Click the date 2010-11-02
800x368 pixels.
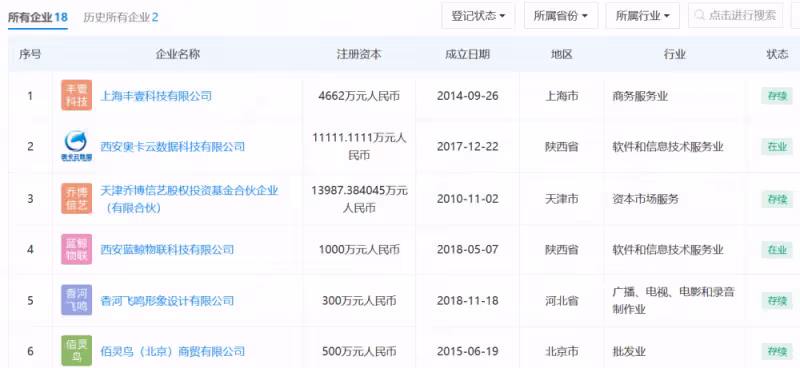tap(467, 199)
